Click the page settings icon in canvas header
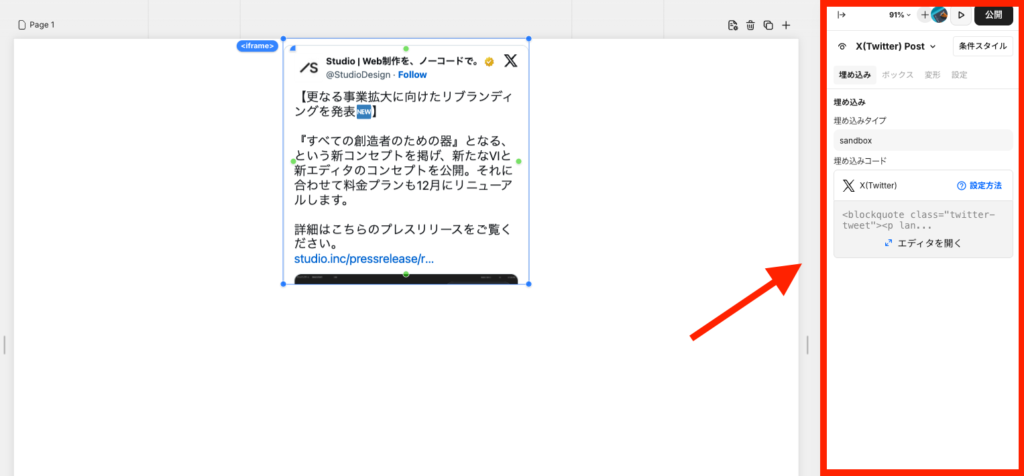The image size is (1024, 476). click(x=732, y=25)
